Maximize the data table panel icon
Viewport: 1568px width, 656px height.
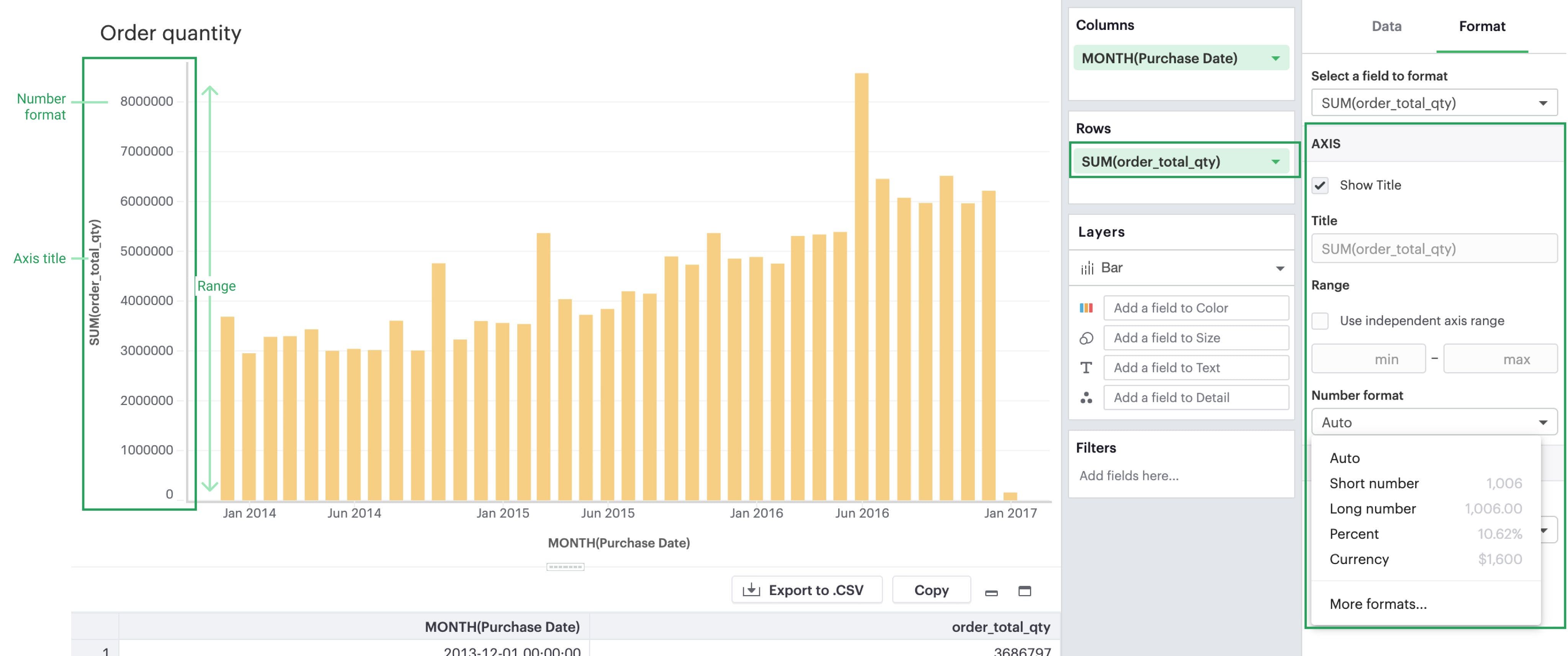[1024, 591]
